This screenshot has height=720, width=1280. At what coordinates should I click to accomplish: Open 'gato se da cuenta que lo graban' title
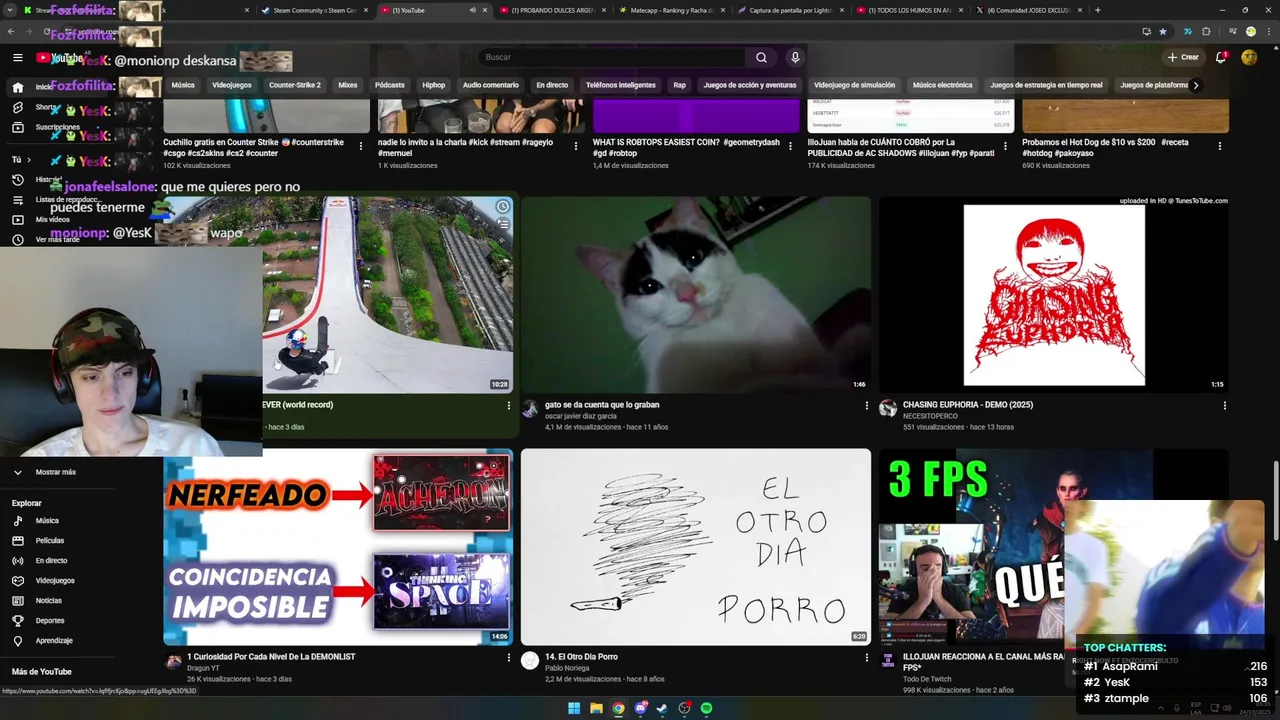point(602,405)
